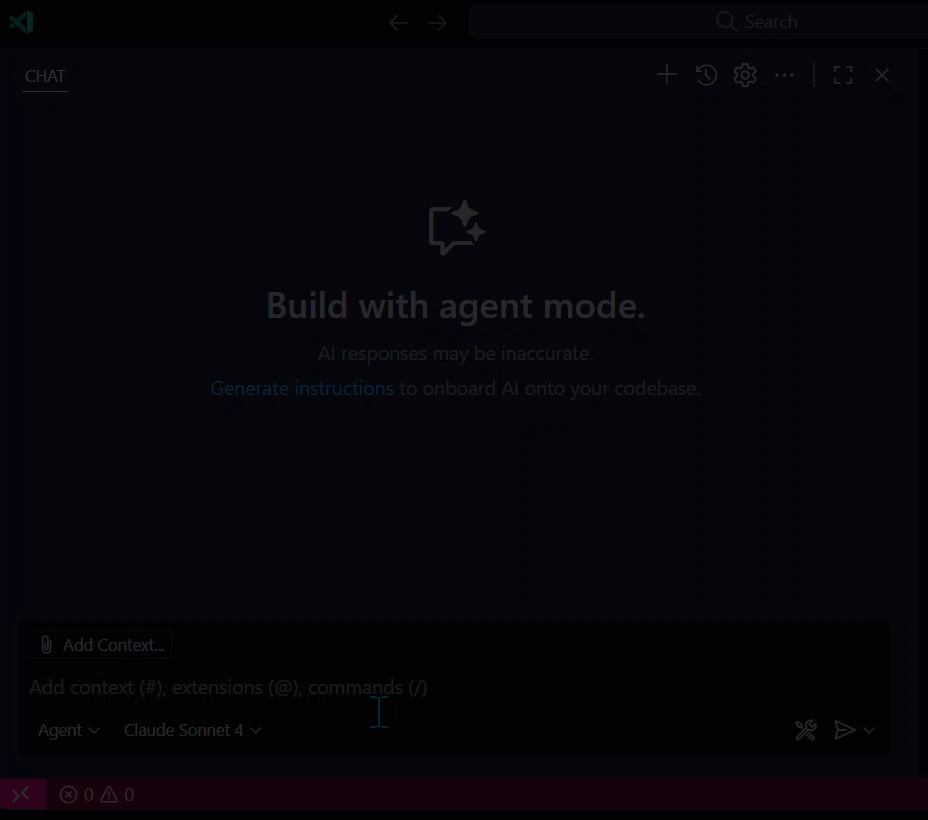Maximize the chat panel
Viewport: 928px width, 820px height.
(x=842, y=75)
